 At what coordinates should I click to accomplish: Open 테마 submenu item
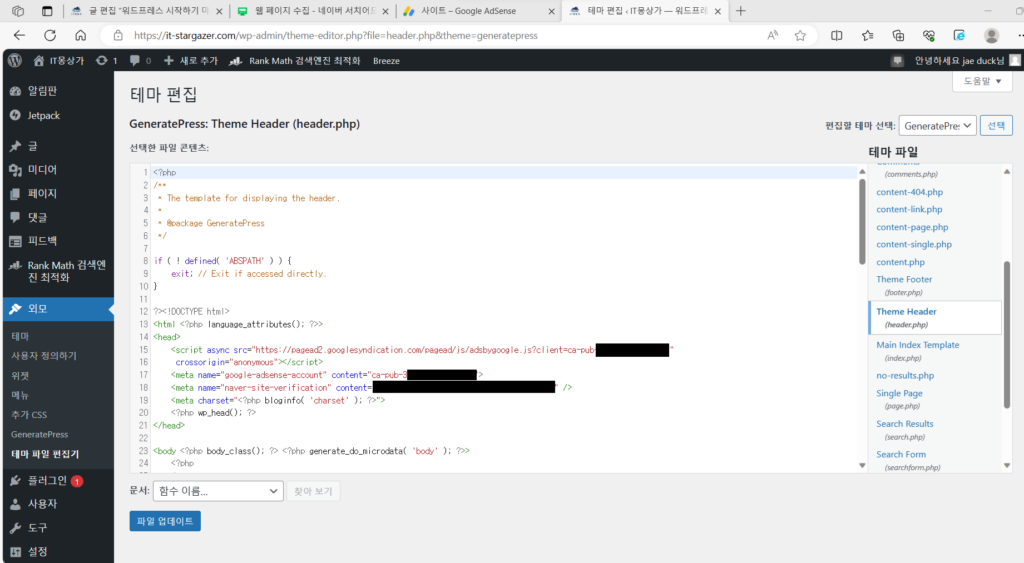(x=20, y=336)
